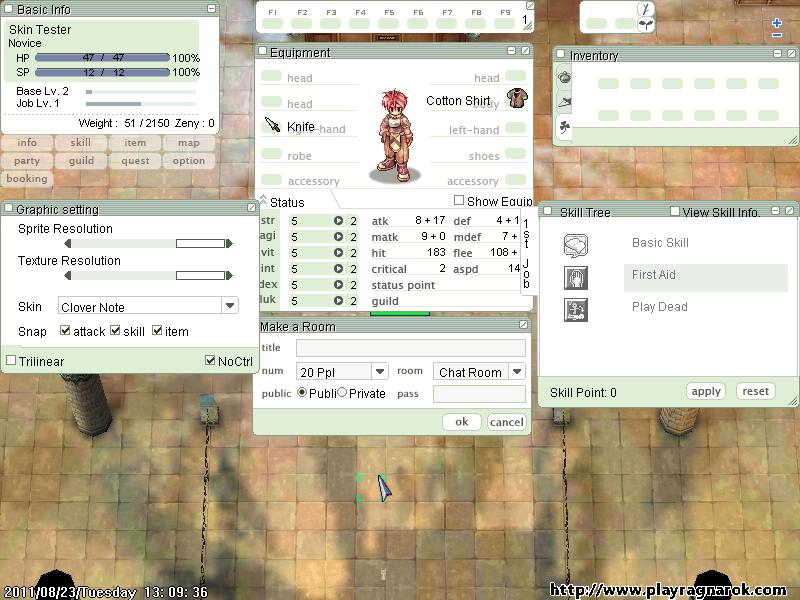Select the Play Dead skill name
Screen dimensions: 800x600
660,307
